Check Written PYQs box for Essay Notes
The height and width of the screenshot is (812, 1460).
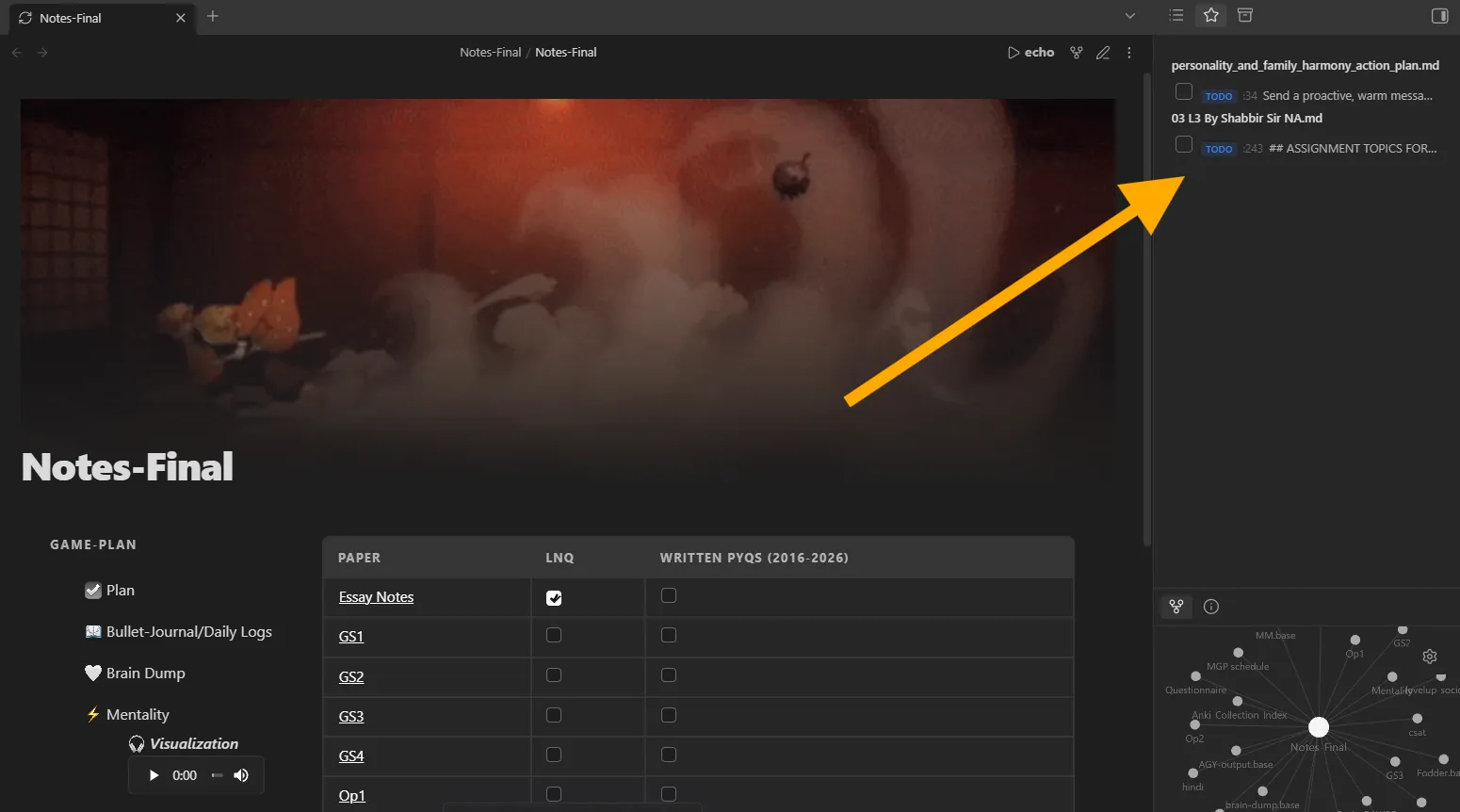pos(669,595)
